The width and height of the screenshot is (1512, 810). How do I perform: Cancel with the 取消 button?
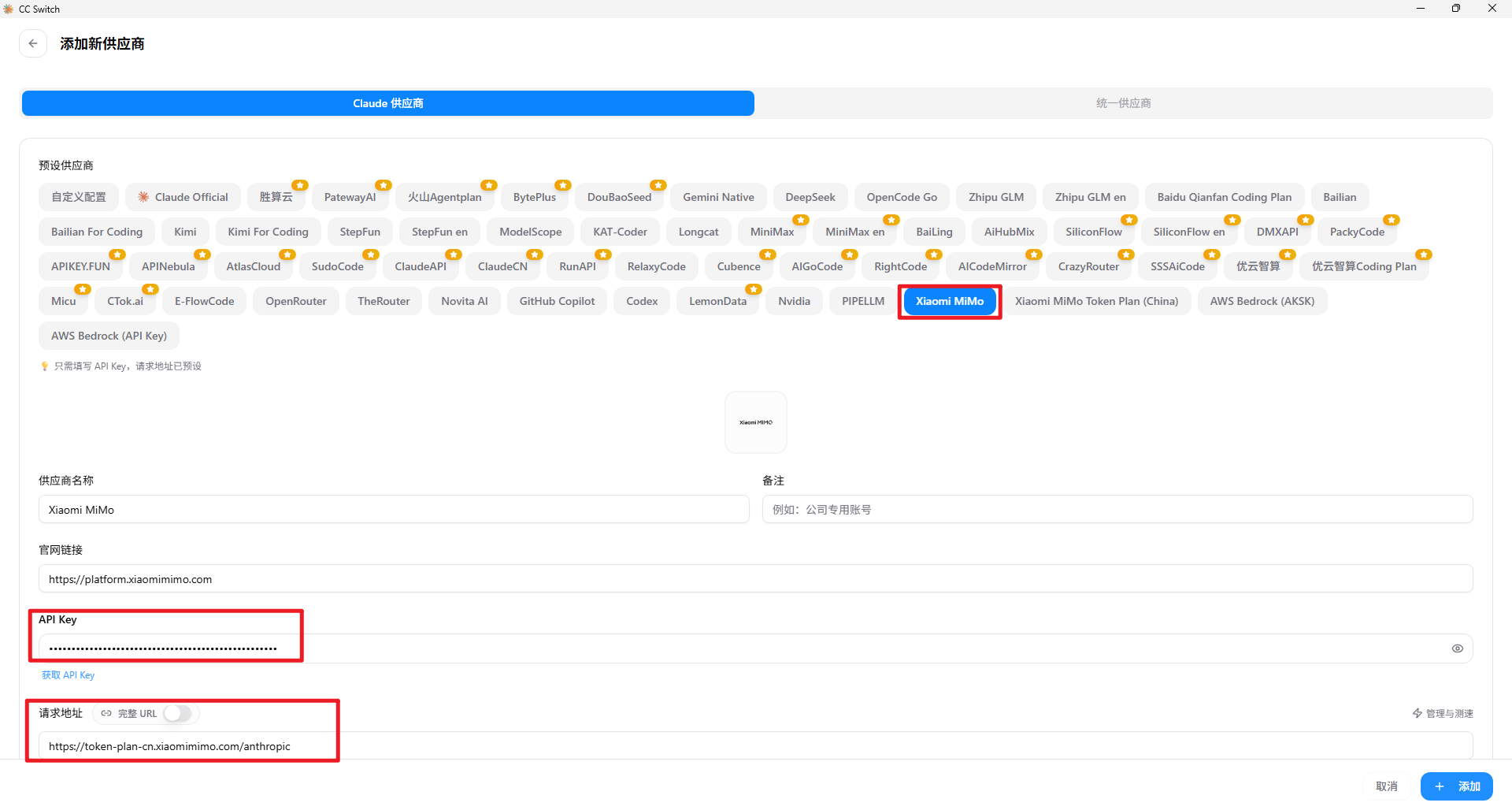(1387, 786)
